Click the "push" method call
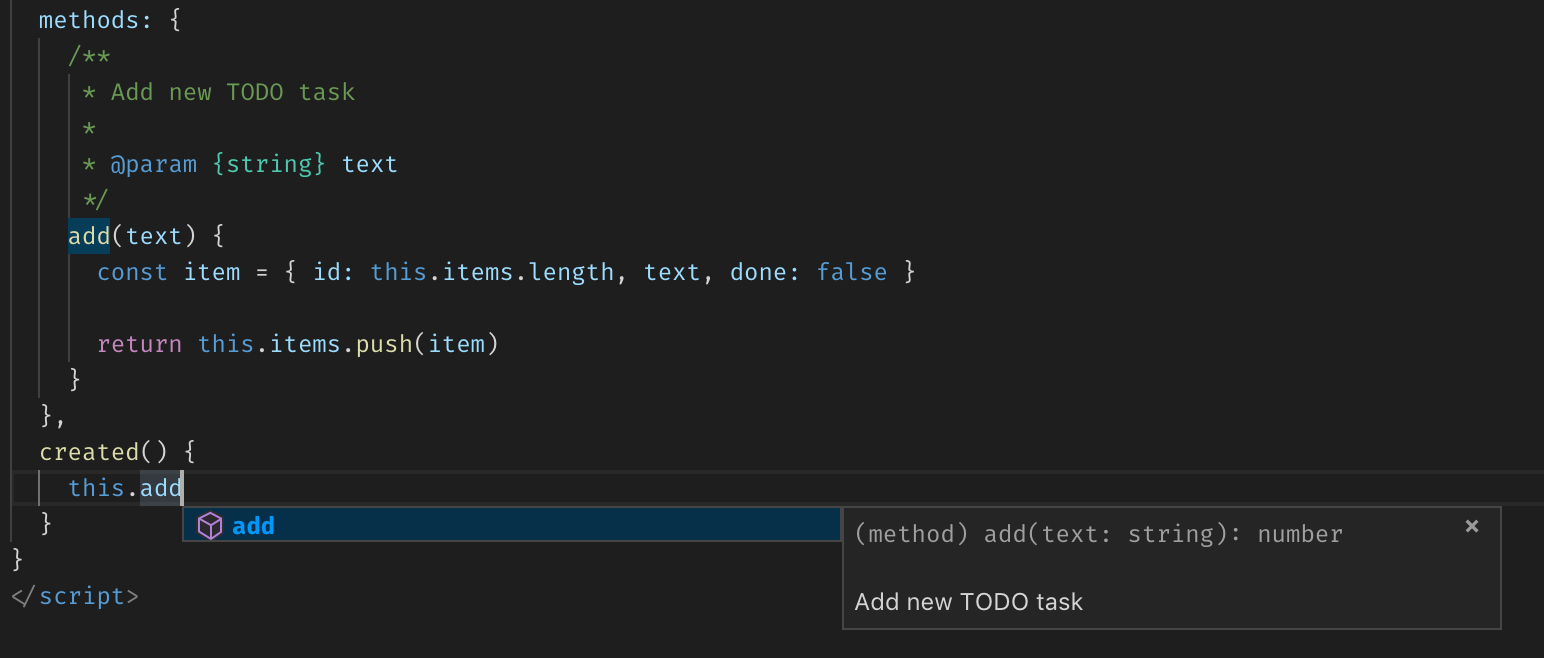Image resolution: width=1544 pixels, height=658 pixels. click(x=383, y=344)
